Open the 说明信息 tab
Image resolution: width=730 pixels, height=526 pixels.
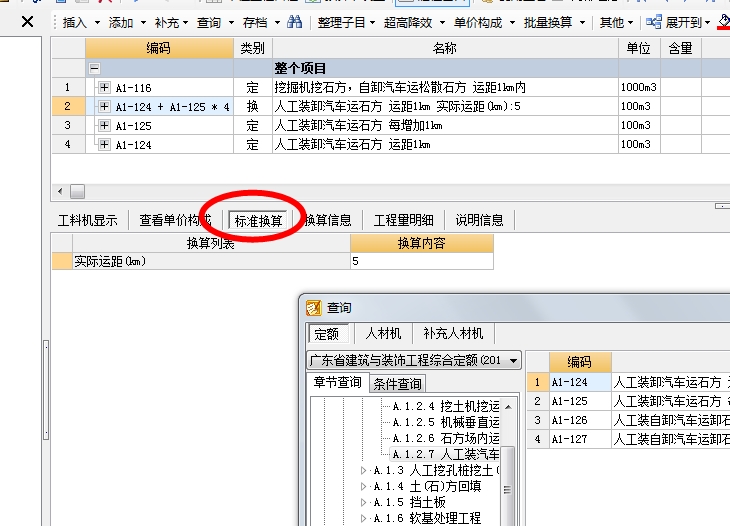(x=480, y=220)
